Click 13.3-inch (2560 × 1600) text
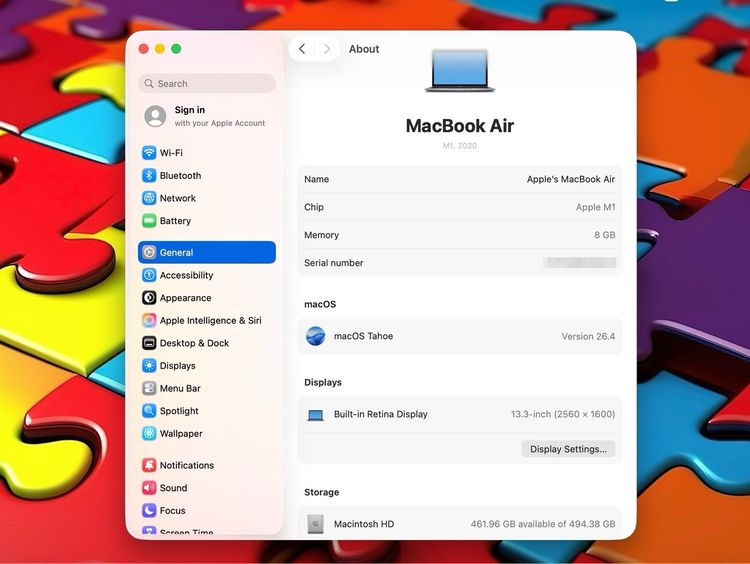This screenshot has height=564, width=750. click(x=563, y=414)
